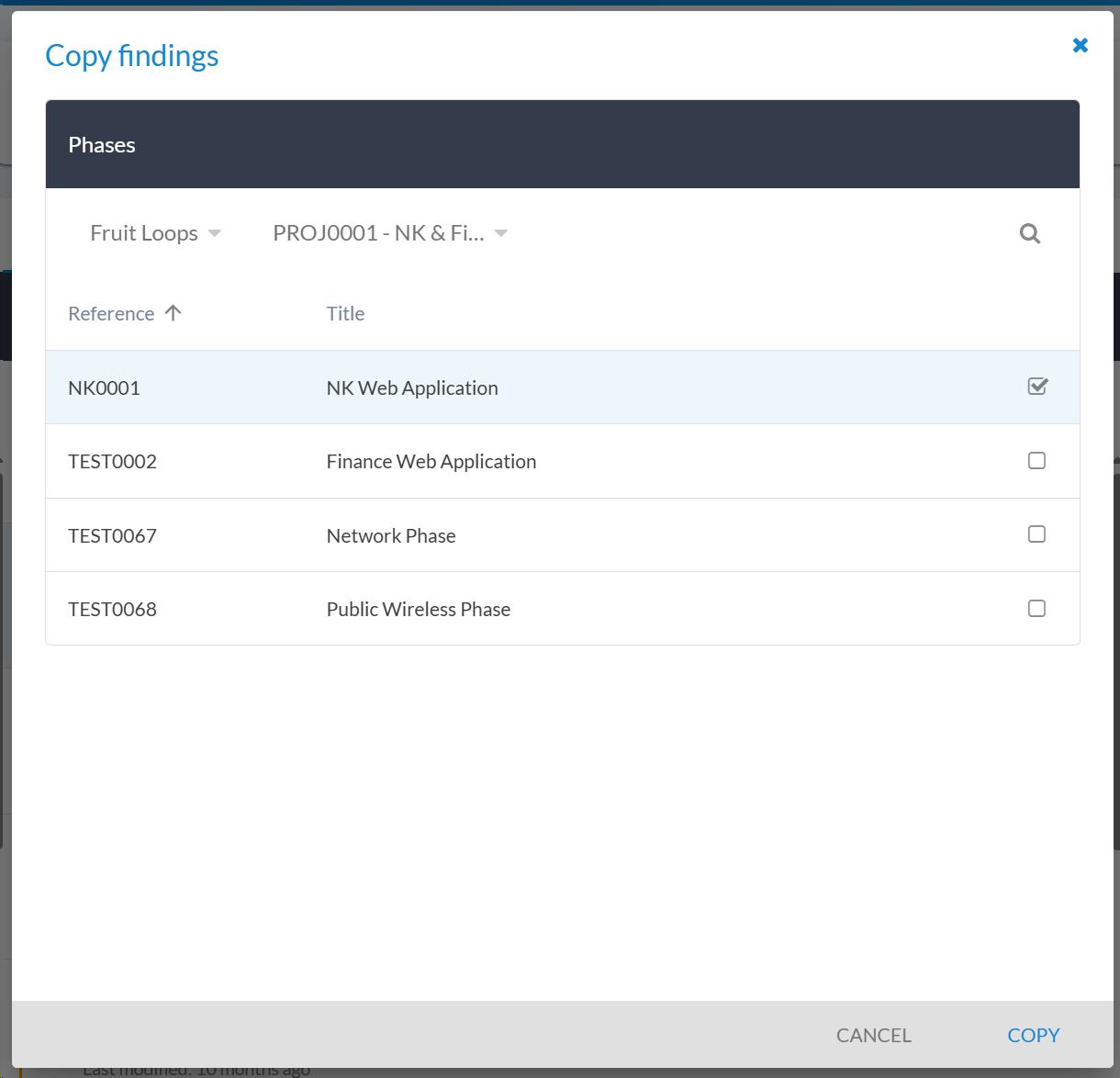This screenshot has height=1078, width=1120.
Task: Enable the Network Phase checkbox
Action: click(x=1036, y=534)
